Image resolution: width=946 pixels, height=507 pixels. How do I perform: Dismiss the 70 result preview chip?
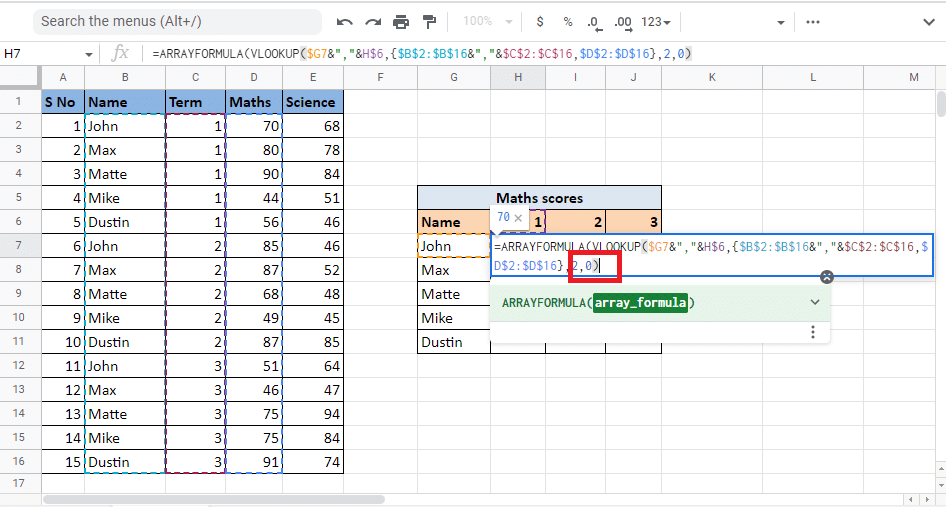518,218
